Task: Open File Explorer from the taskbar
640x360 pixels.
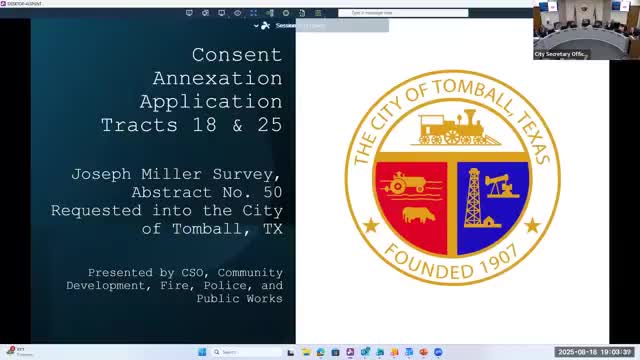Action: [306, 352]
